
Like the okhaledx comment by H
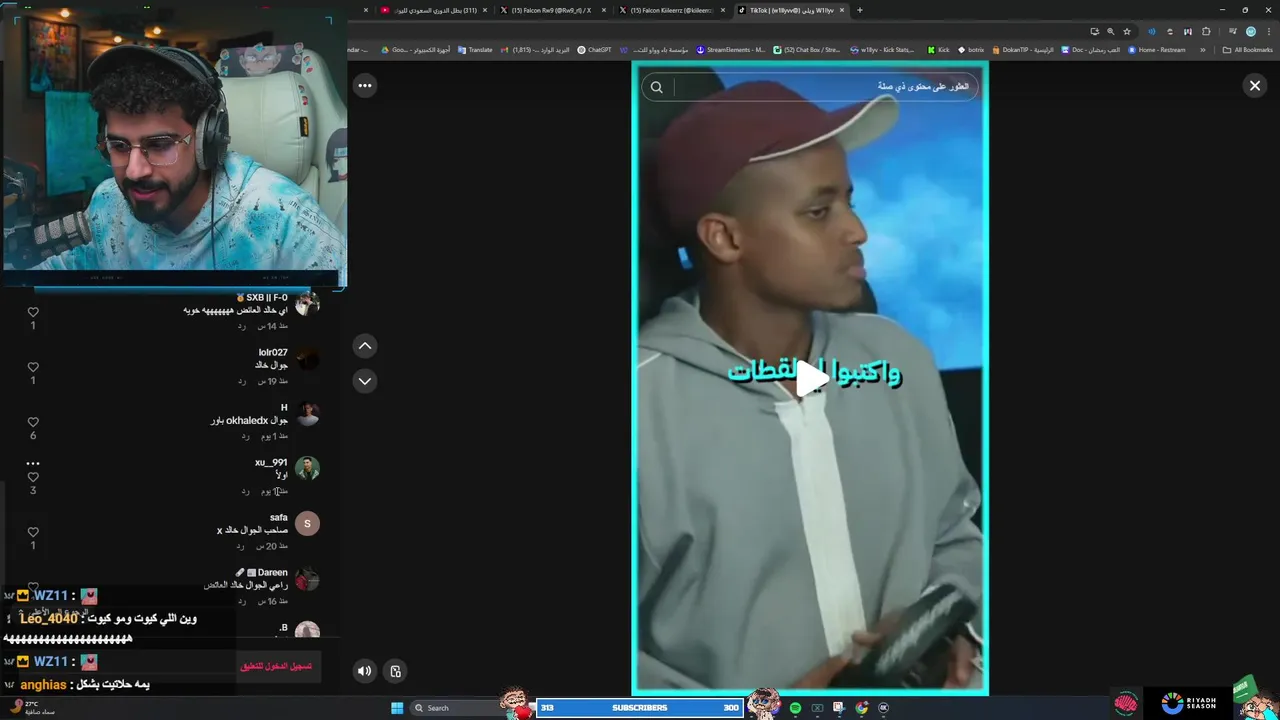click(x=33, y=422)
